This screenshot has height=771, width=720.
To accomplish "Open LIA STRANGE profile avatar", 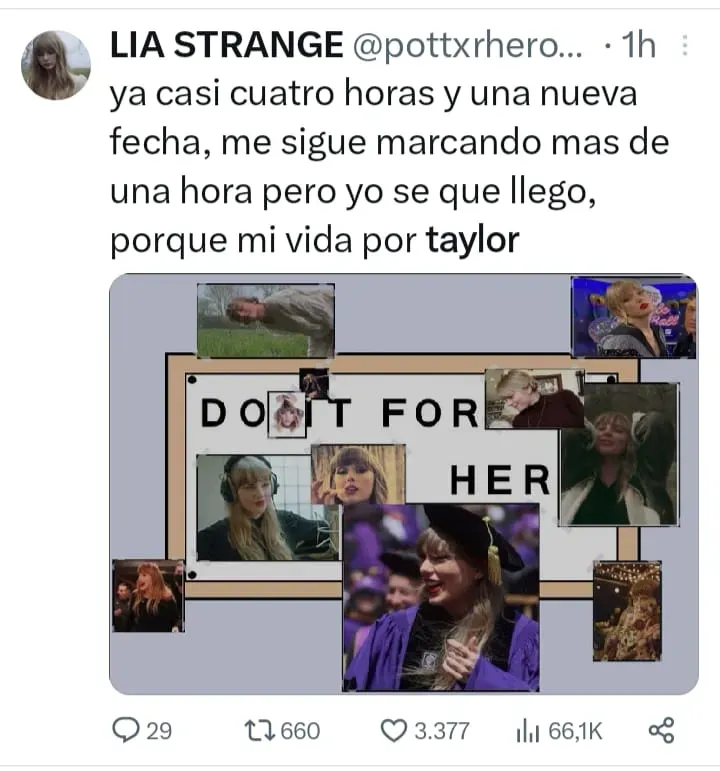I will tap(56, 65).
